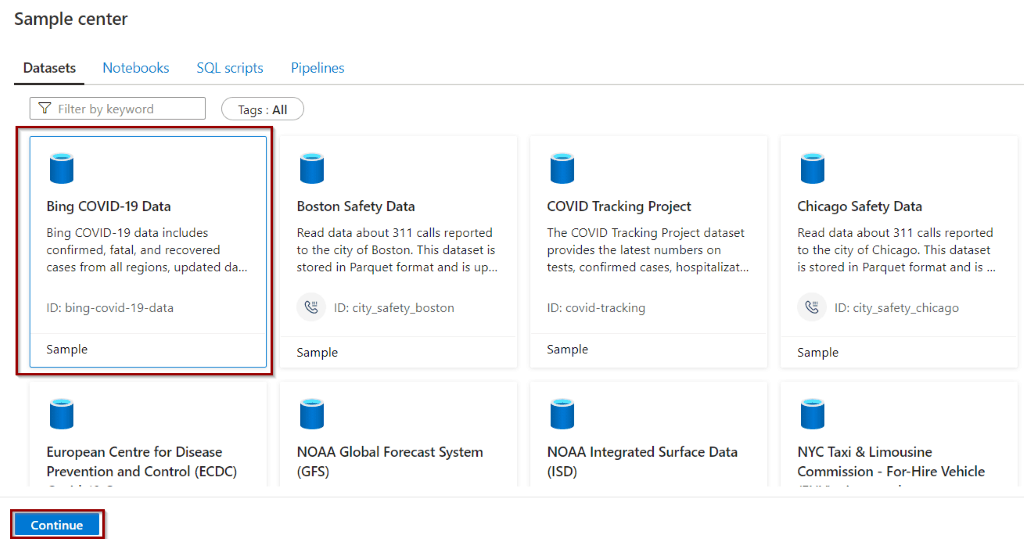1024x539 pixels.
Task: Open the SQL scripts tab
Action: pyautogui.click(x=230, y=68)
